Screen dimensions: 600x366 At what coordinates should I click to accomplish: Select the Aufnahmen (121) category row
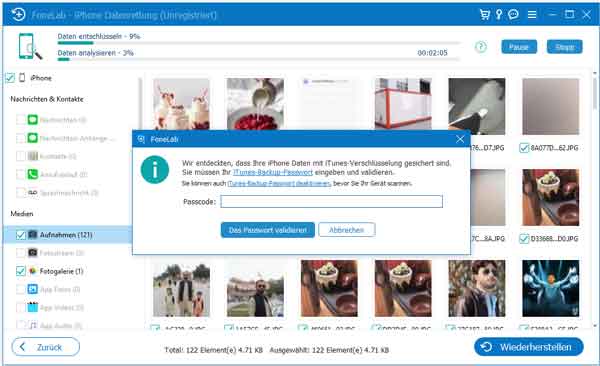[68, 235]
